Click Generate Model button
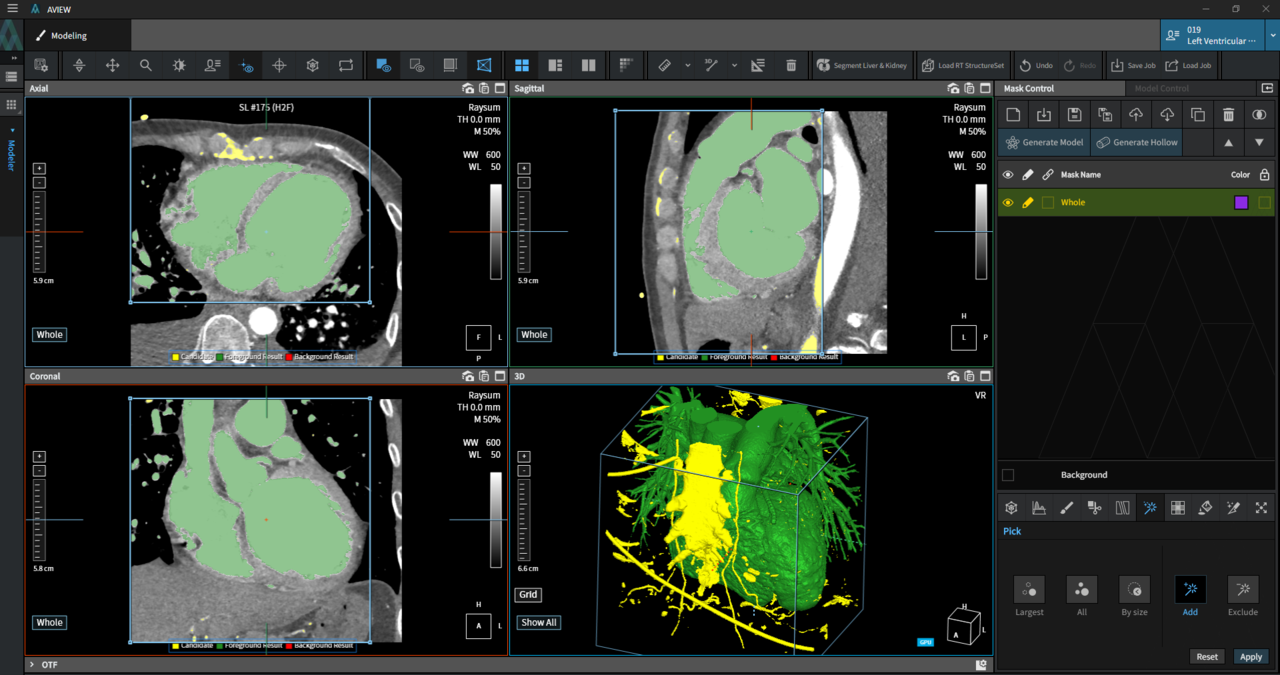This screenshot has height=675, width=1280. (x=1043, y=142)
